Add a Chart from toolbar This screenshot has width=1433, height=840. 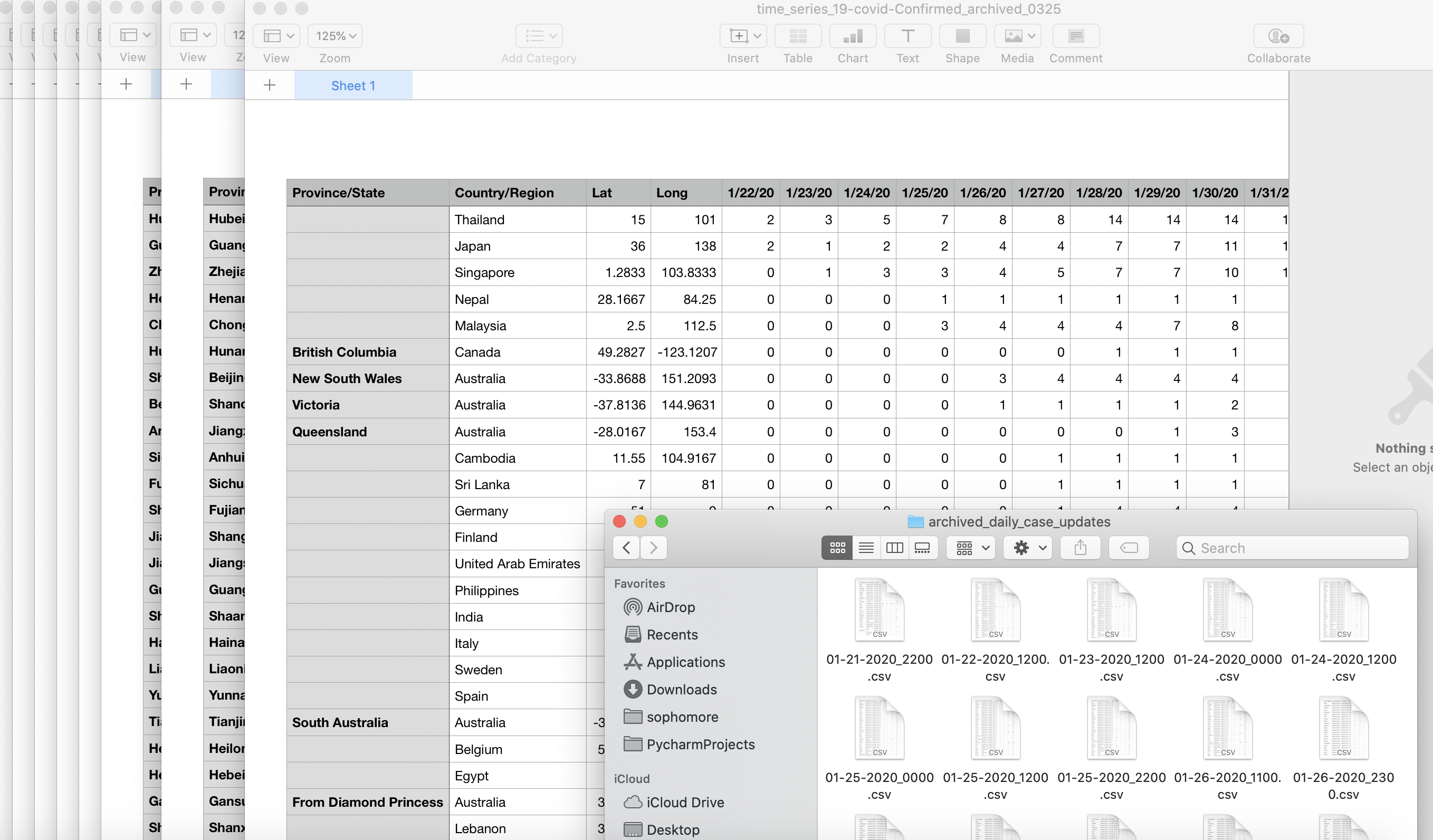[853, 36]
